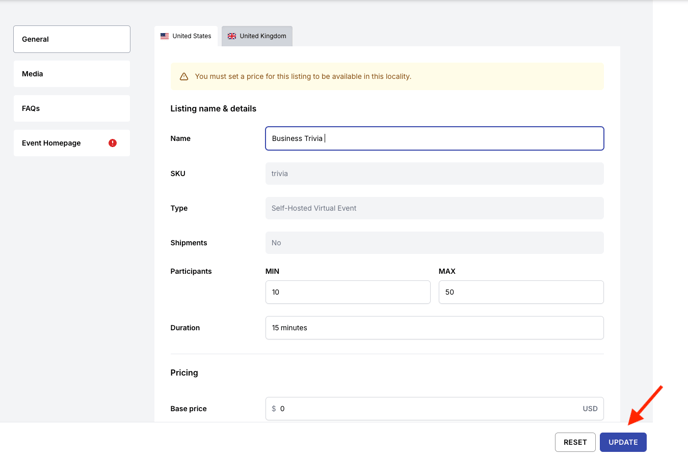Open the Event Homepage sidebar section
Image resolution: width=688 pixels, height=458 pixels.
[x=72, y=143]
